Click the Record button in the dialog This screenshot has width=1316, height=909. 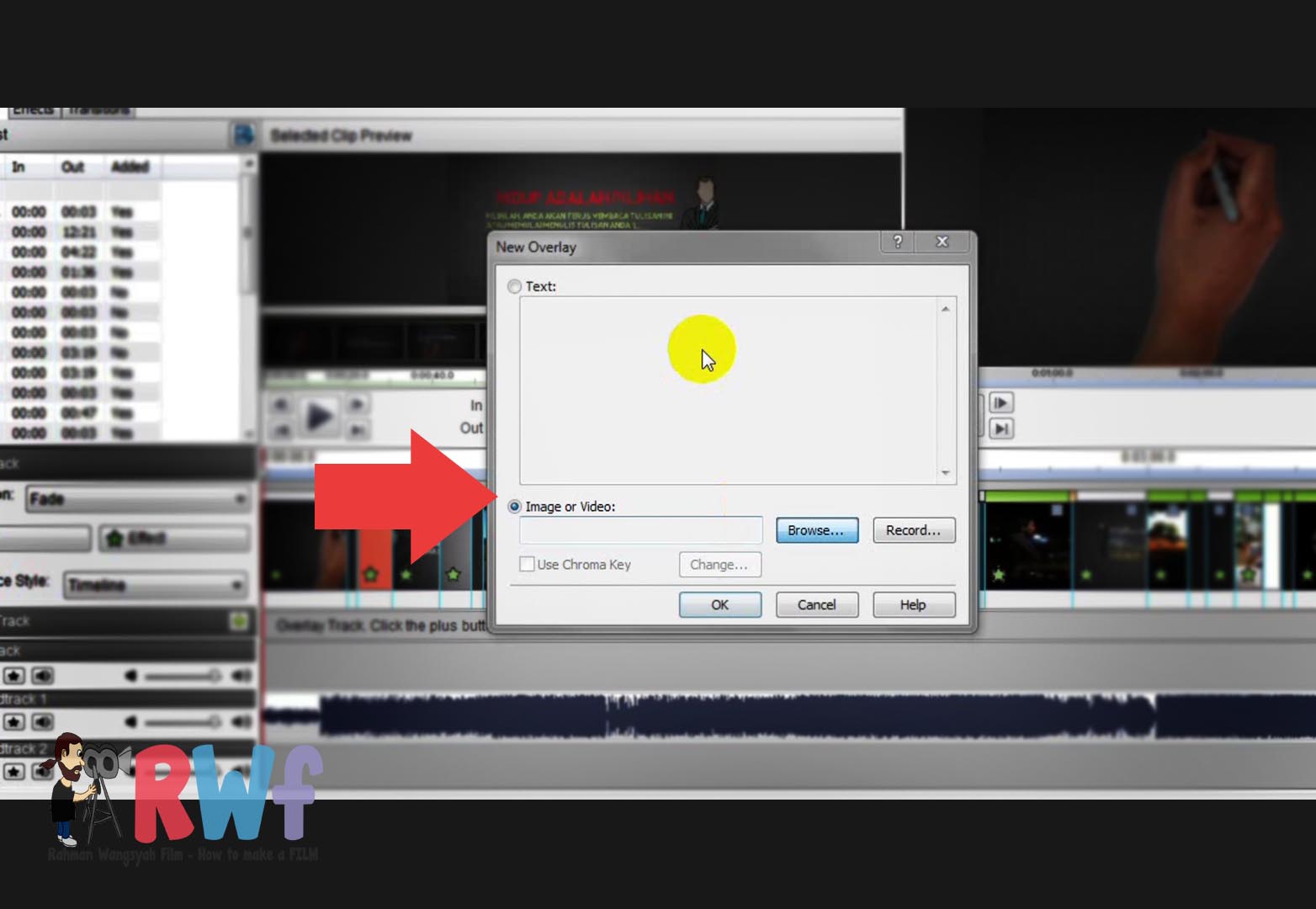click(914, 530)
